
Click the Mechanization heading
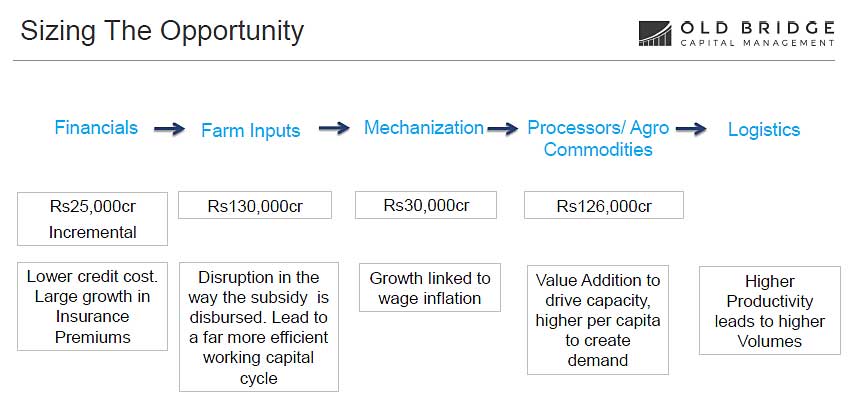coord(423,128)
